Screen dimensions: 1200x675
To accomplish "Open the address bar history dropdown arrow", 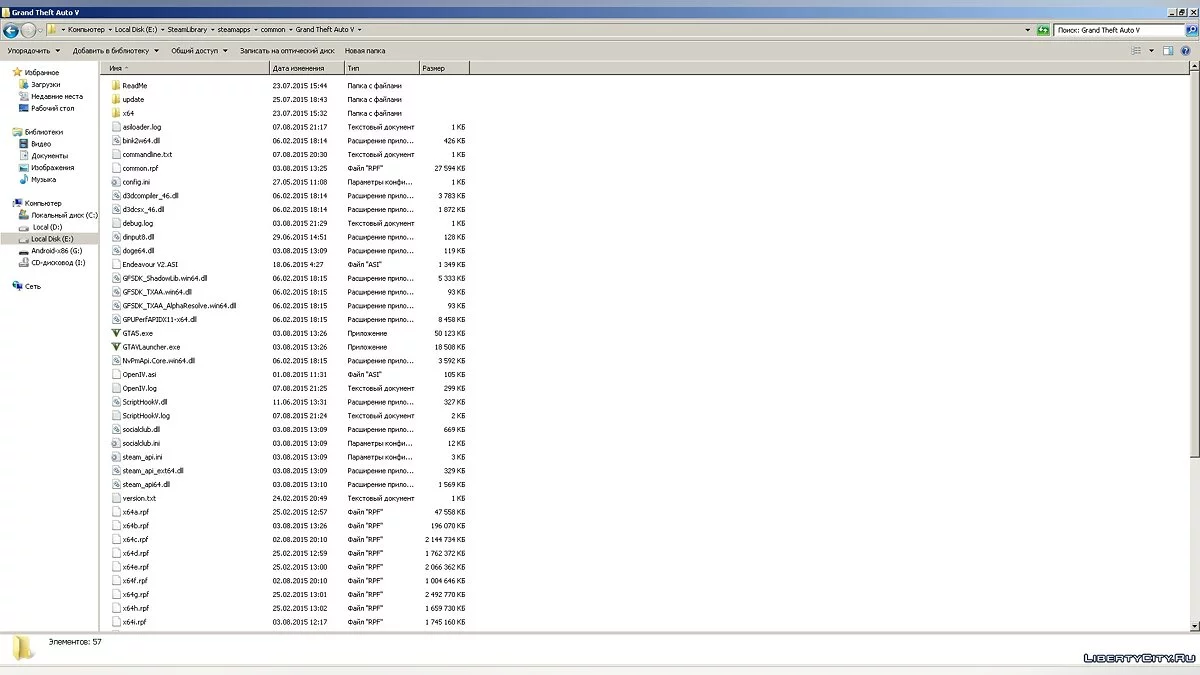I will tap(1029, 30).
